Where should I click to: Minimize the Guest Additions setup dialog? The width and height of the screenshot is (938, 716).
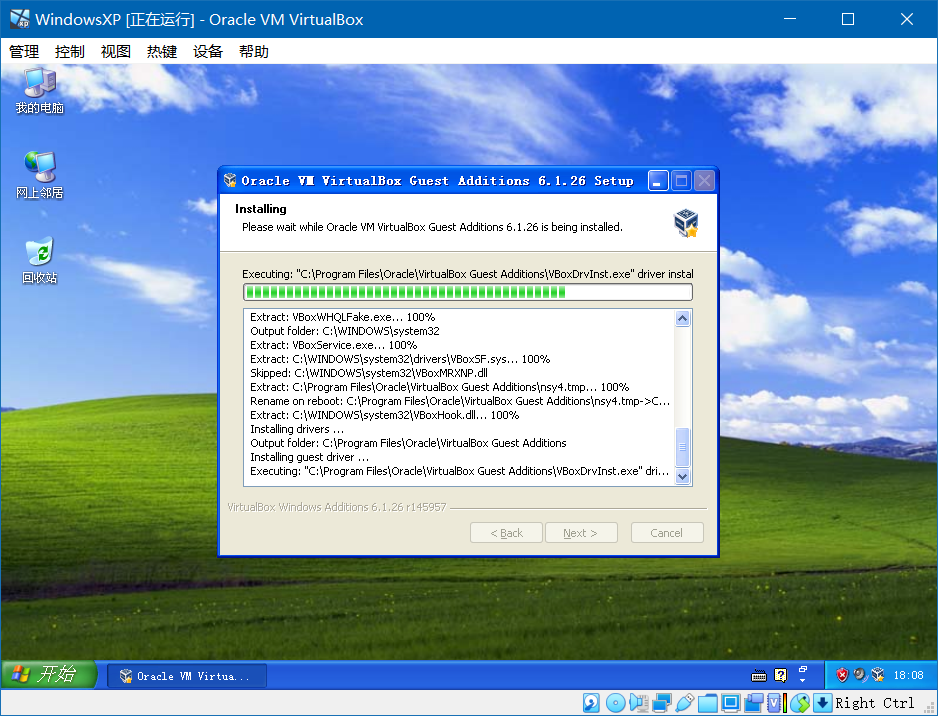pos(658,181)
